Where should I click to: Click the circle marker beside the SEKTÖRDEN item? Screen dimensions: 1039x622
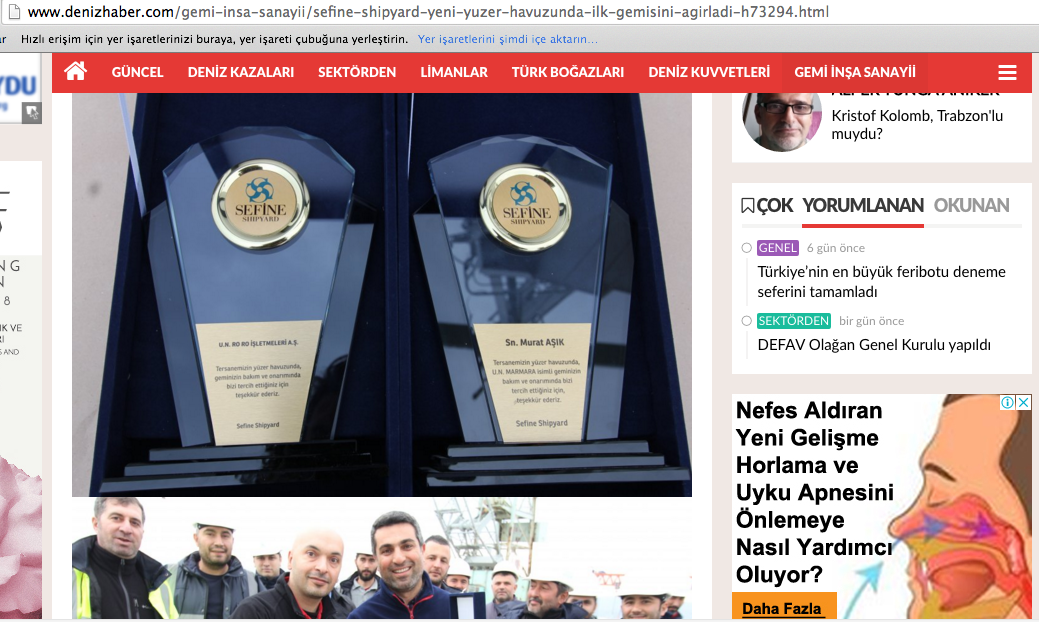746,321
